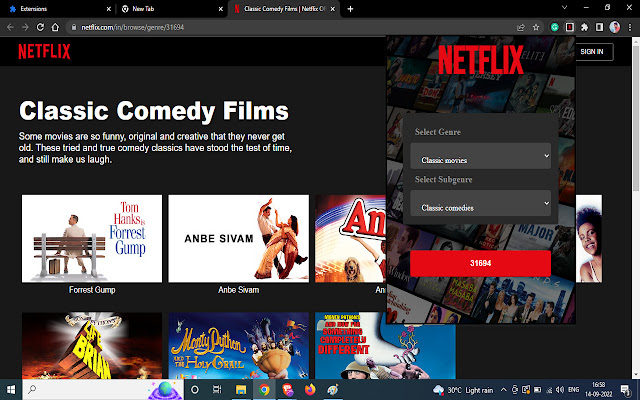Click the red 31694 genre code button
The height and width of the screenshot is (400, 640).
[x=480, y=263]
